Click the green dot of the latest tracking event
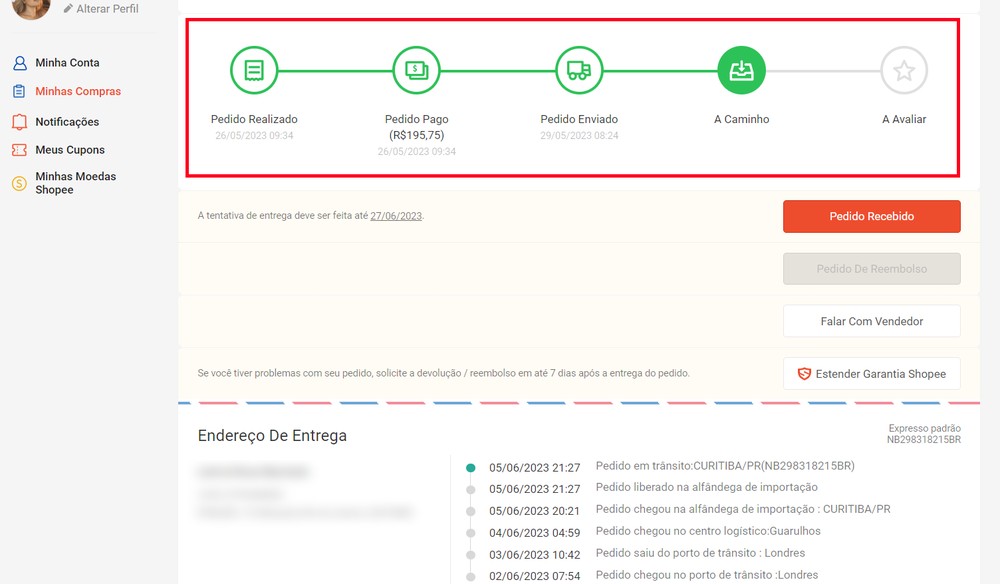 [471, 467]
